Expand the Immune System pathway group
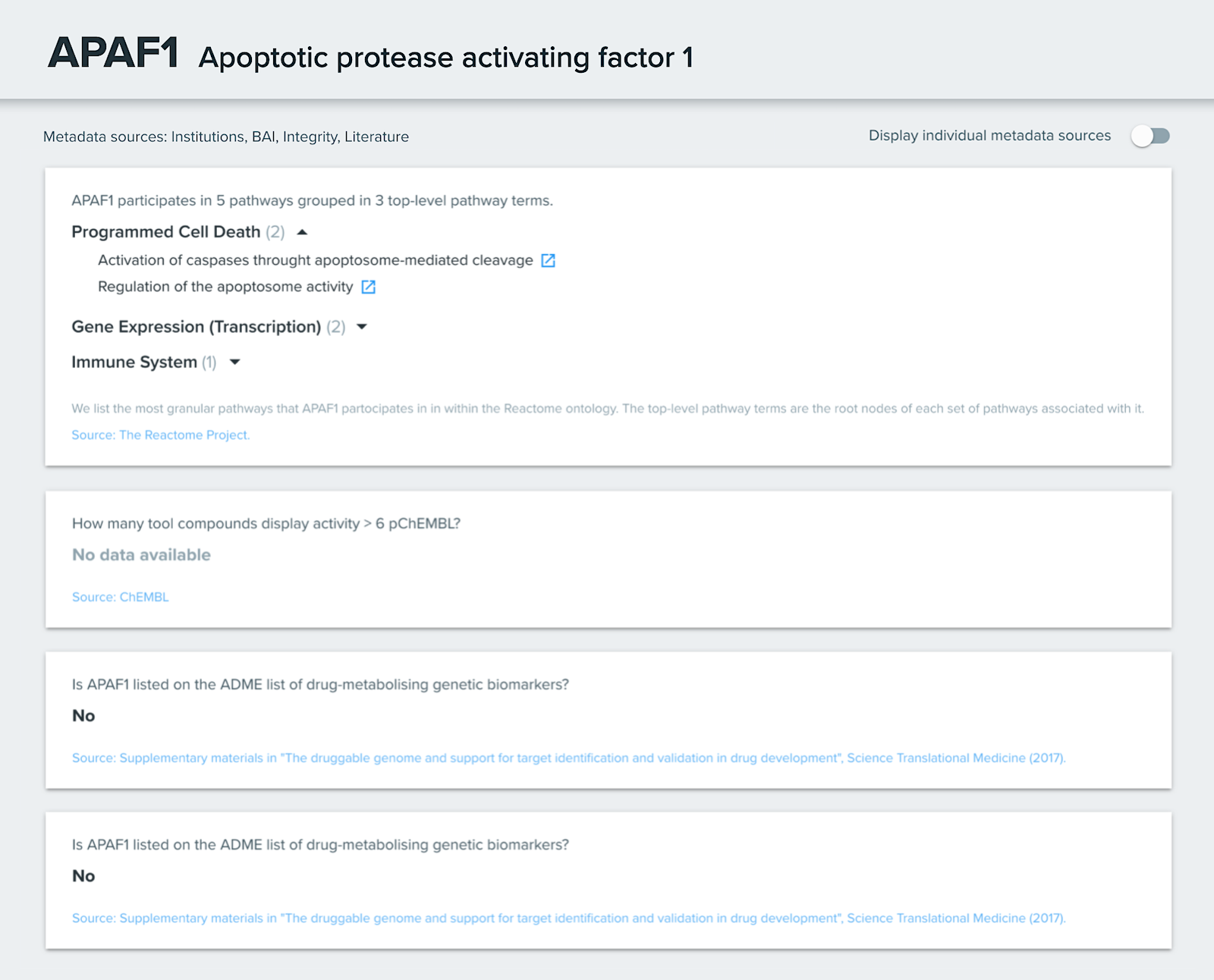The width and height of the screenshot is (1214, 980). click(235, 363)
